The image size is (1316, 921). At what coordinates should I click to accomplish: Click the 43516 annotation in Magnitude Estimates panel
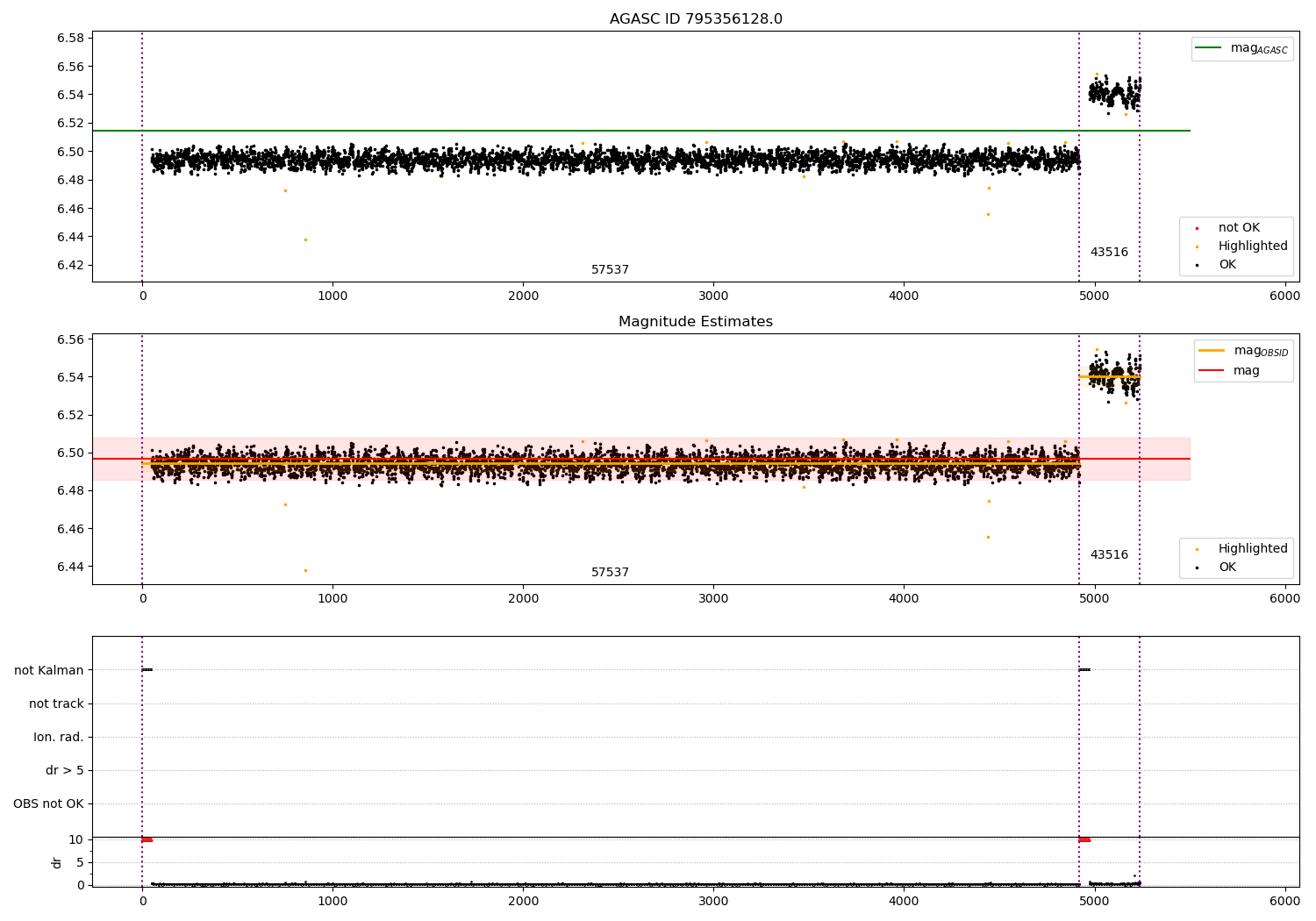pos(1109,555)
